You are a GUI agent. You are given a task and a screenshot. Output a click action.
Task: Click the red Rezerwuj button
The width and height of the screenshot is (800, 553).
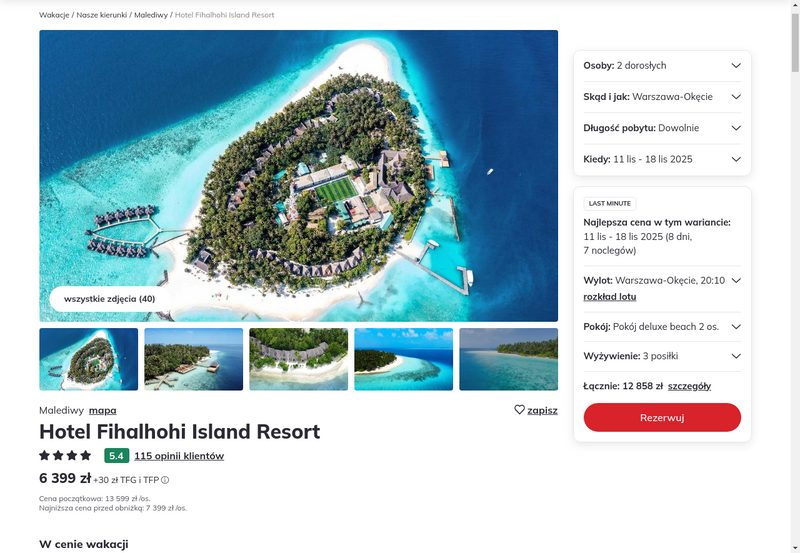click(x=662, y=417)
